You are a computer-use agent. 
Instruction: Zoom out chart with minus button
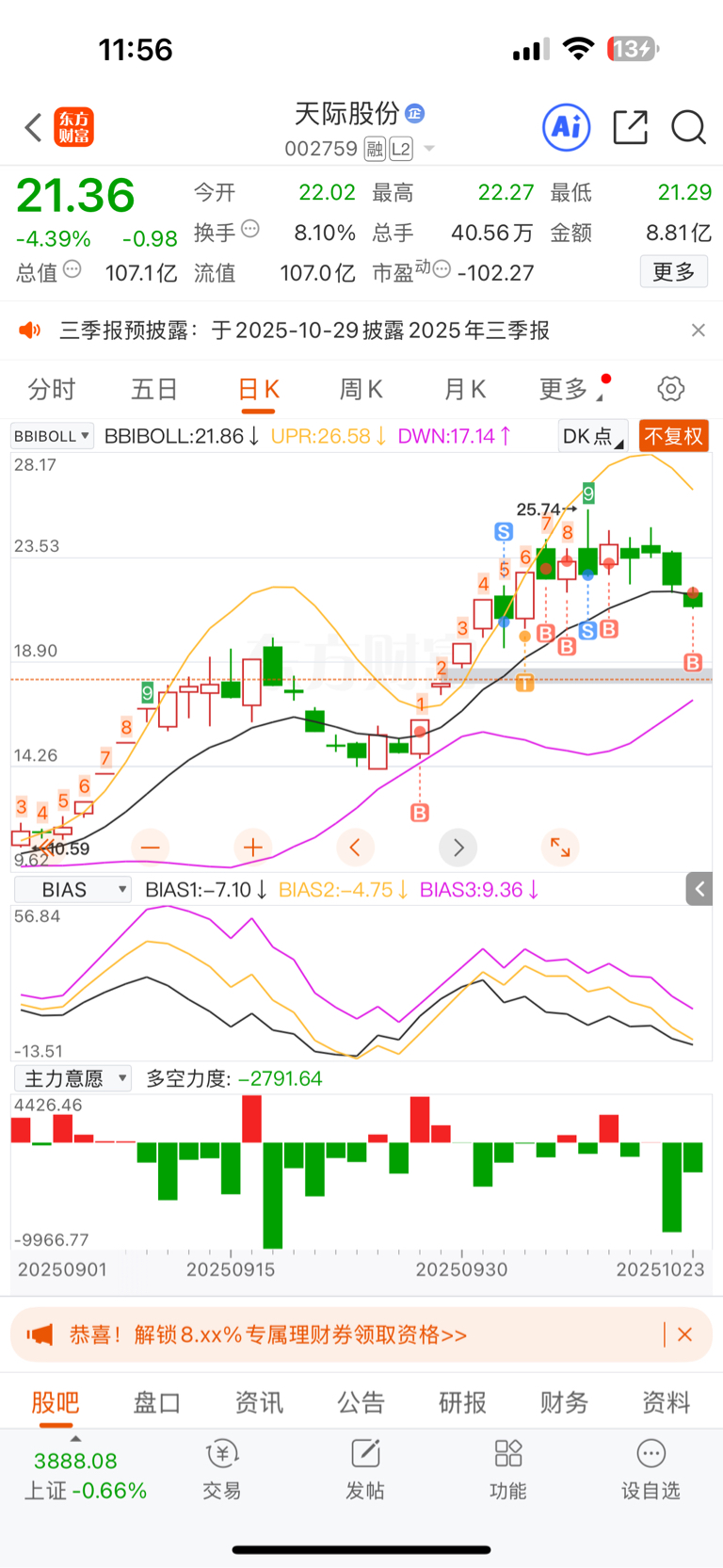tap(151, 848)
